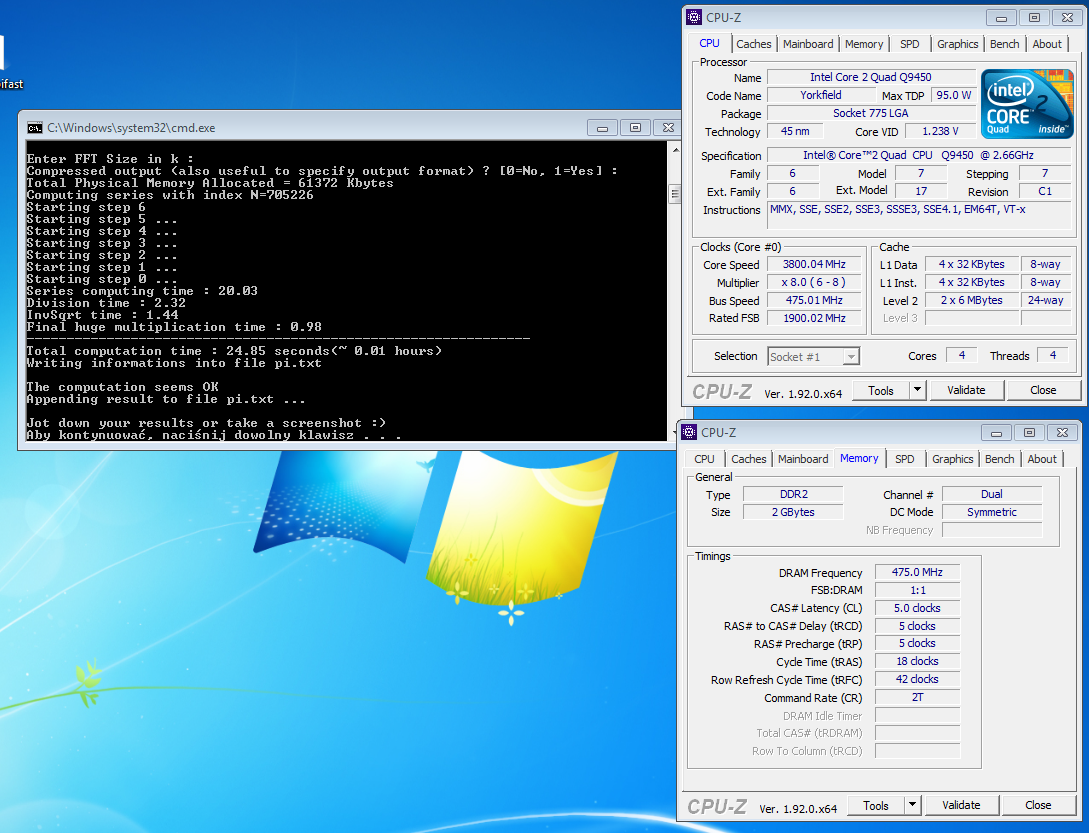This screenshot has height=833, width=1089.
Task: Click Close button in top CPU-Z window
Action: (1043, 390)
